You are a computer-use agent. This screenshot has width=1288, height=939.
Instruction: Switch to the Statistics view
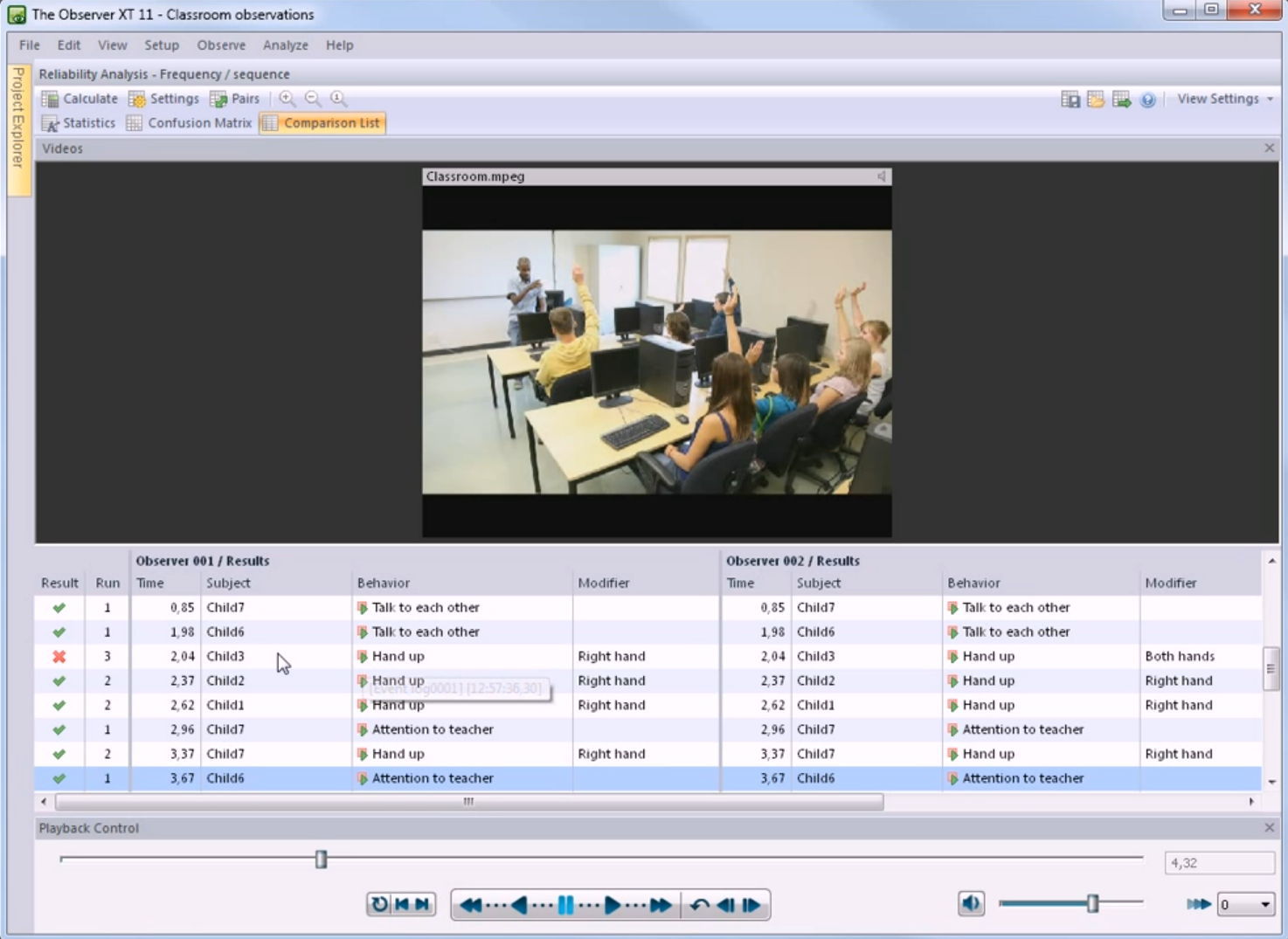coord(79,123)
